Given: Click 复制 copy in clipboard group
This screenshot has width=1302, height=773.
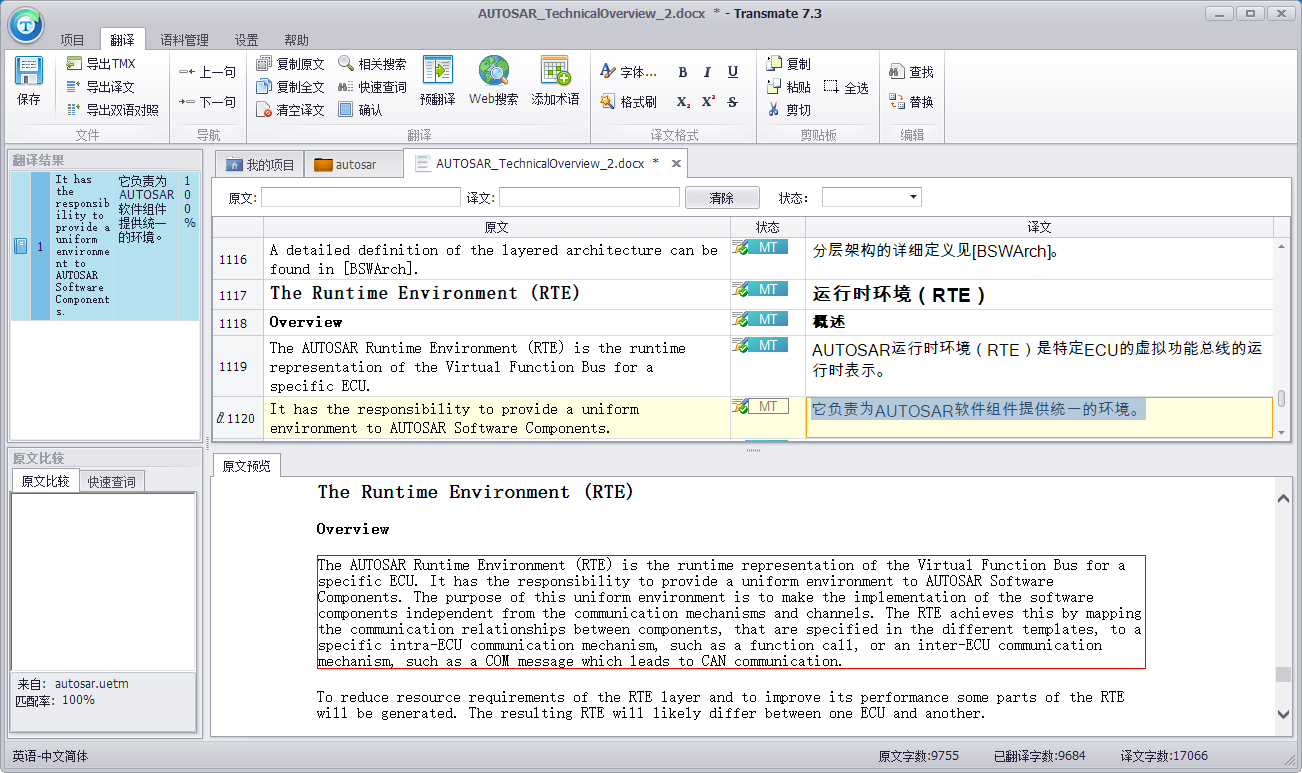Looking at the screenshot, I should (x=789, y=63).
